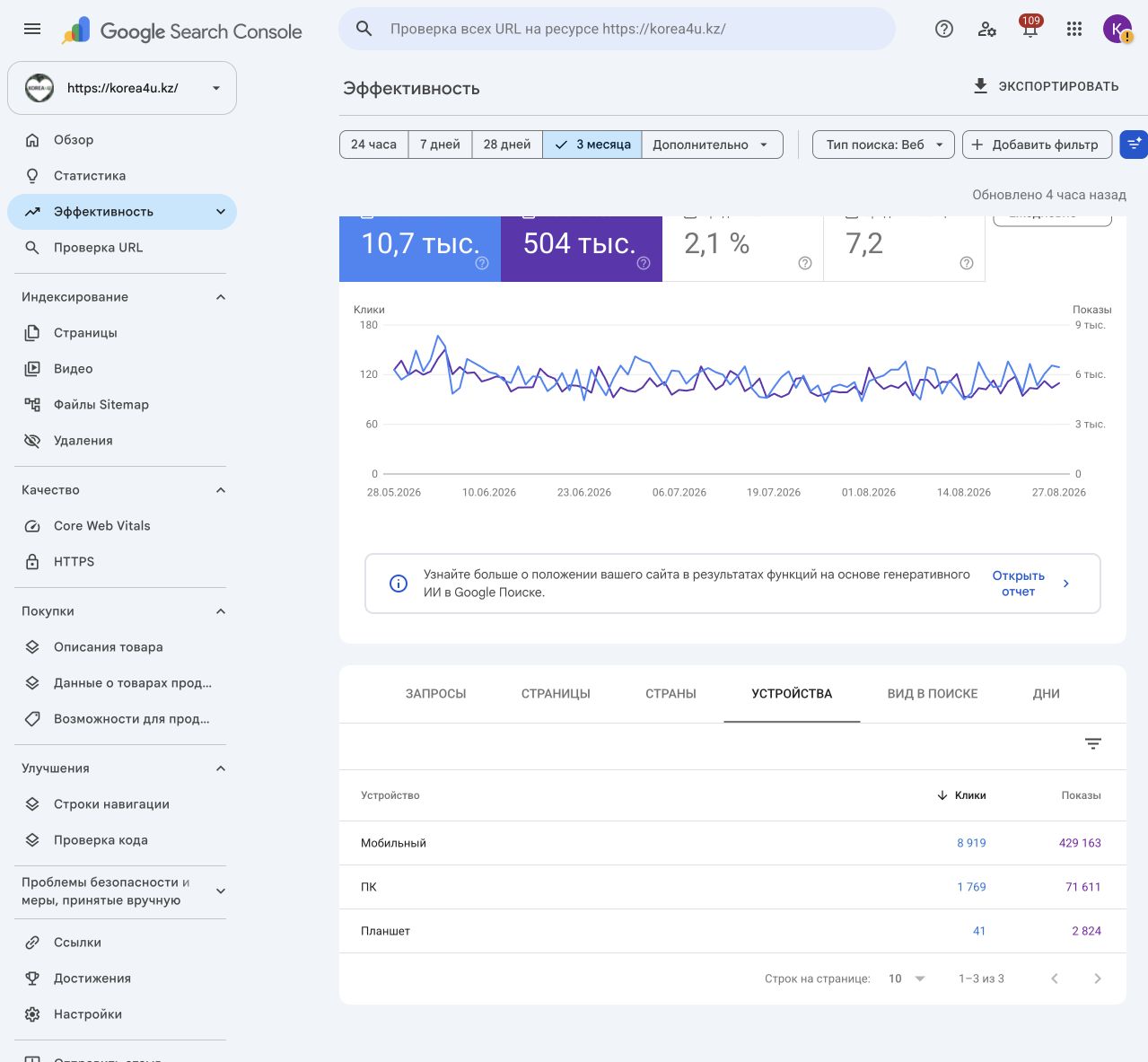Open the main hamburger menu

click(32, 30)
